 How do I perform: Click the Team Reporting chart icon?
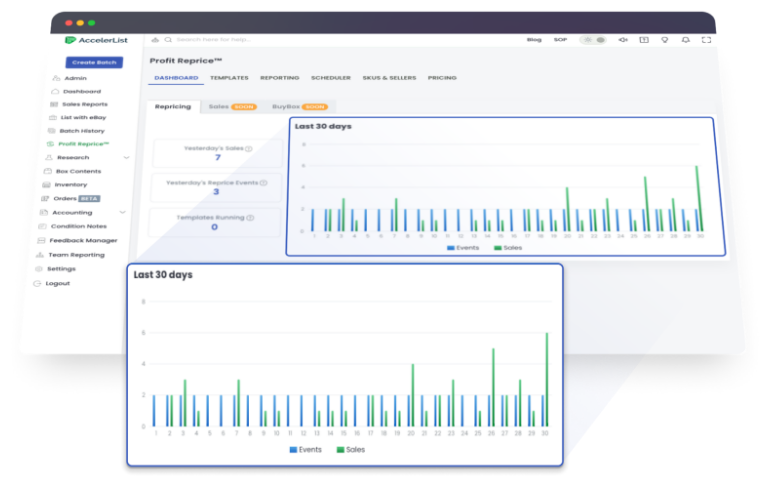[40, 255]
